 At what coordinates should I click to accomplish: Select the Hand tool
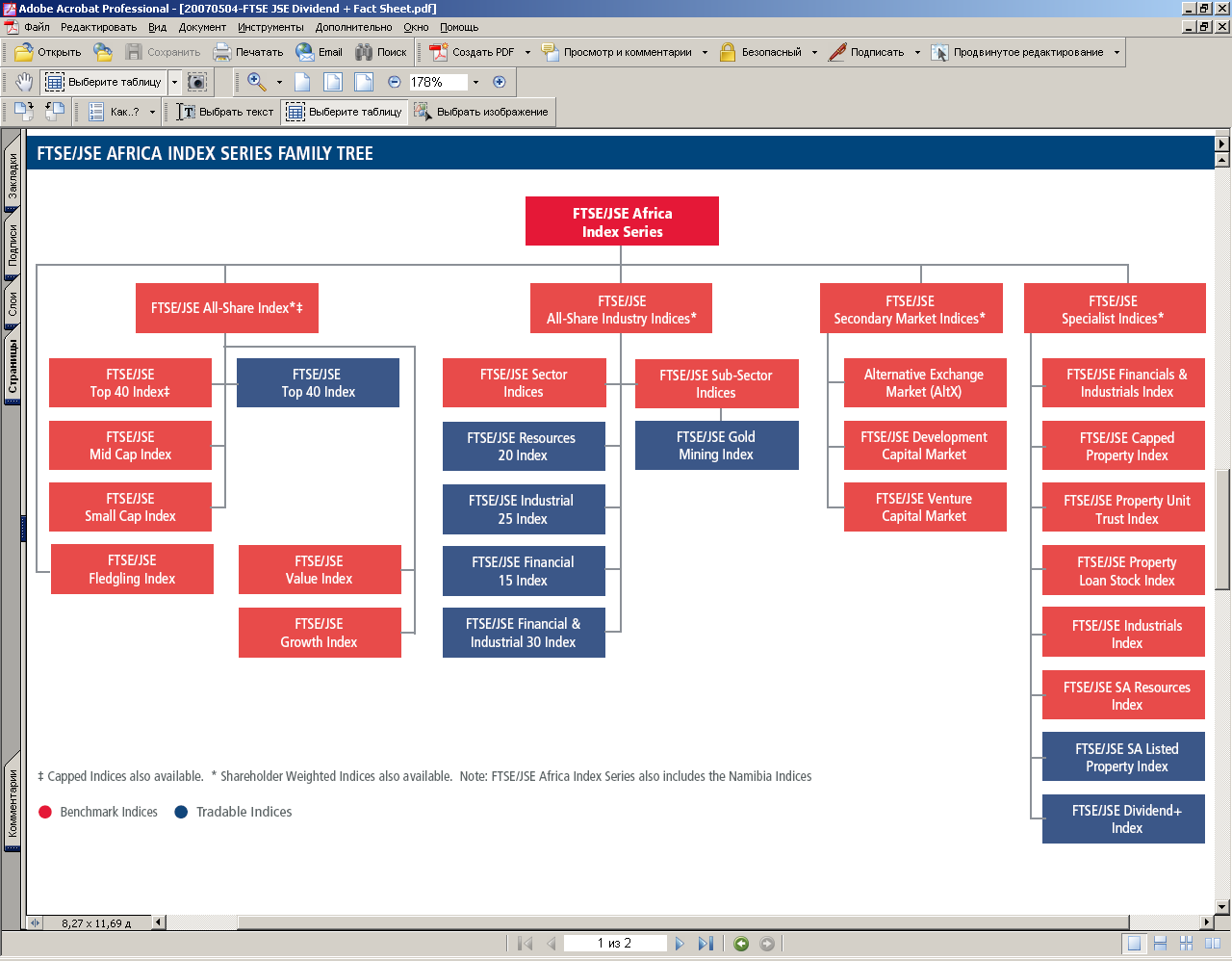(x=24, y=82)
